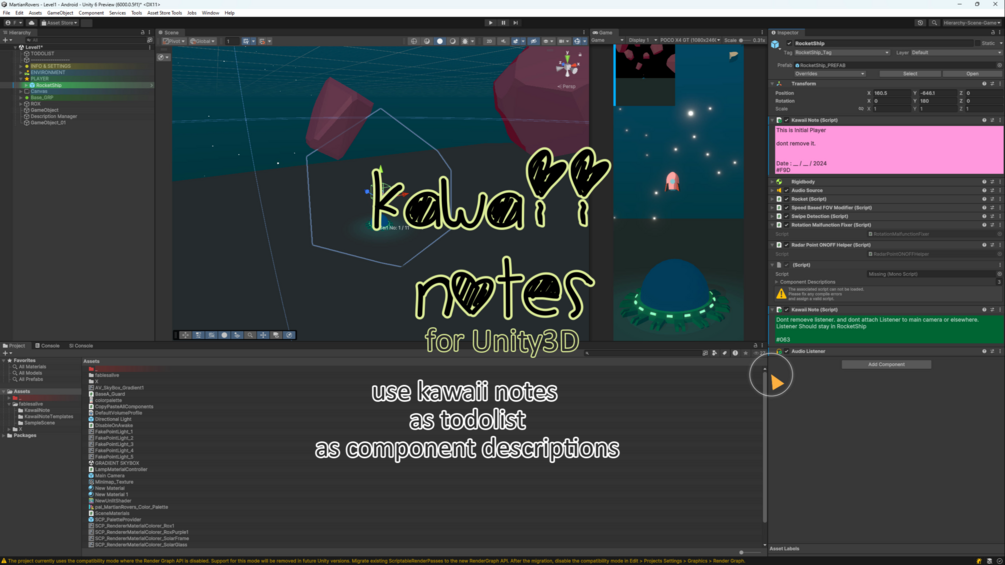Select the last tool in scene overlay toolbar
Screen dimensions: 1005x565
click(289, 335)
